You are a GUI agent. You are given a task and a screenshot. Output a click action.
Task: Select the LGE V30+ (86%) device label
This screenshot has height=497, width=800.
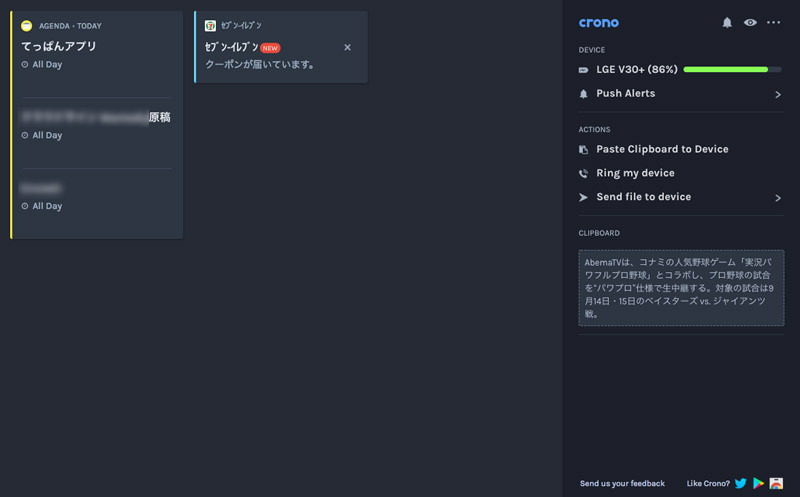[x=637, y=69]
